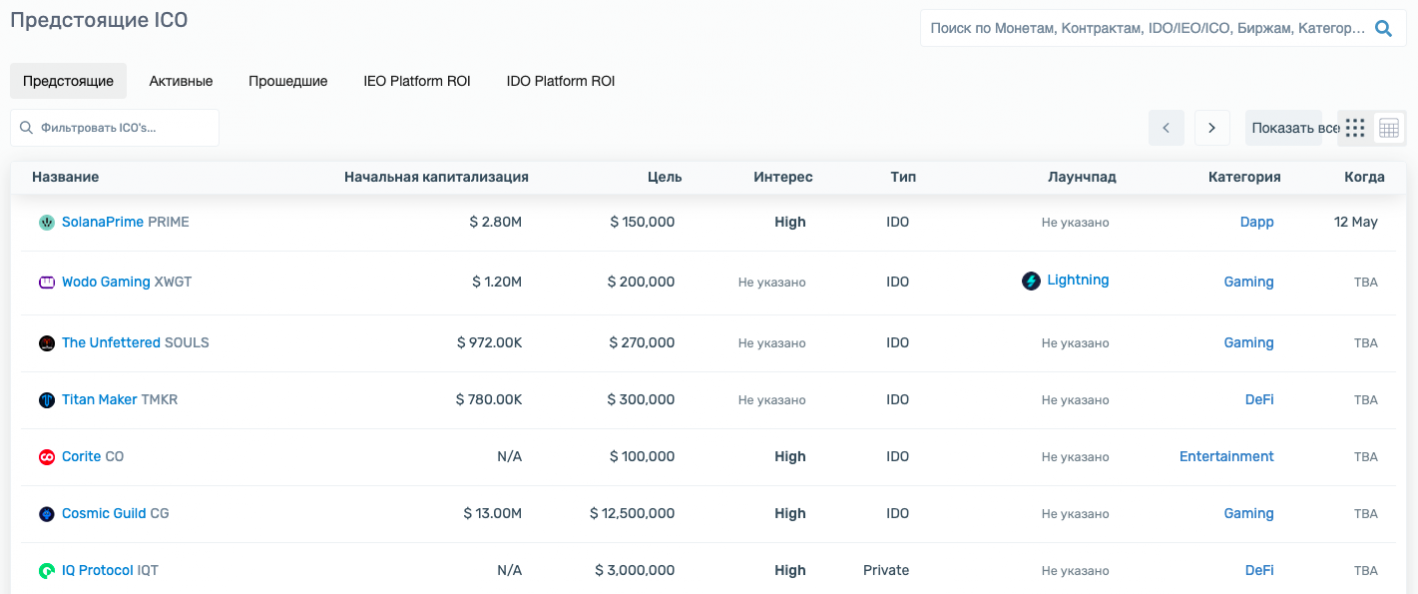Image resolution: width=1418 pixels, height=594 pixels.
Task: Open Gaming category for Wodo Gaming
Action: pyautogui.click(x=1249, y=282)
